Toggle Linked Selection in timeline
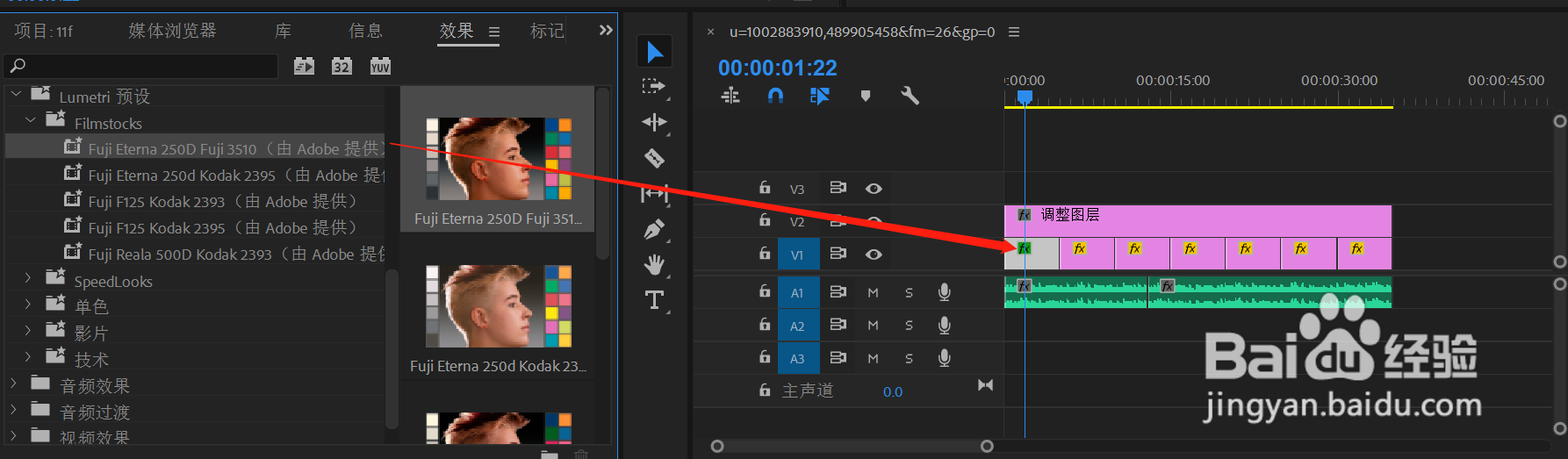Image resolution: width=1568 pixels, height=459 pixels. pyautogui.click(x=820, y=96)
